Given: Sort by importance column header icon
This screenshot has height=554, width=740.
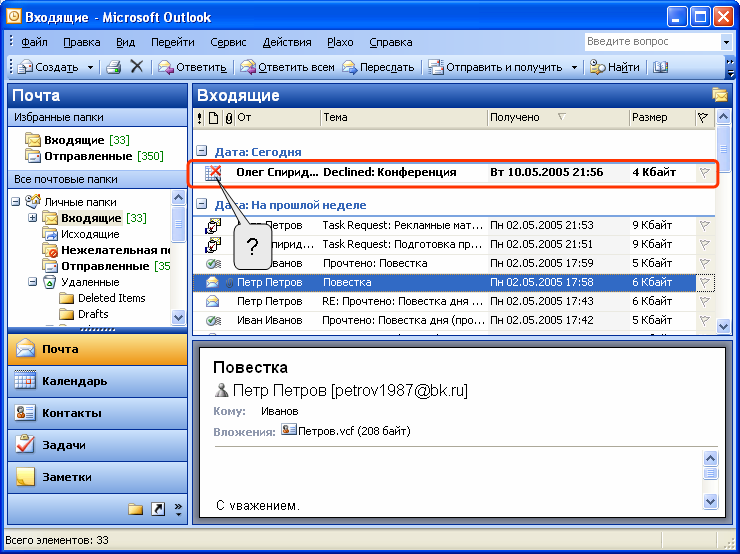Looking at the screenshot, I should (x=200, y=118).
